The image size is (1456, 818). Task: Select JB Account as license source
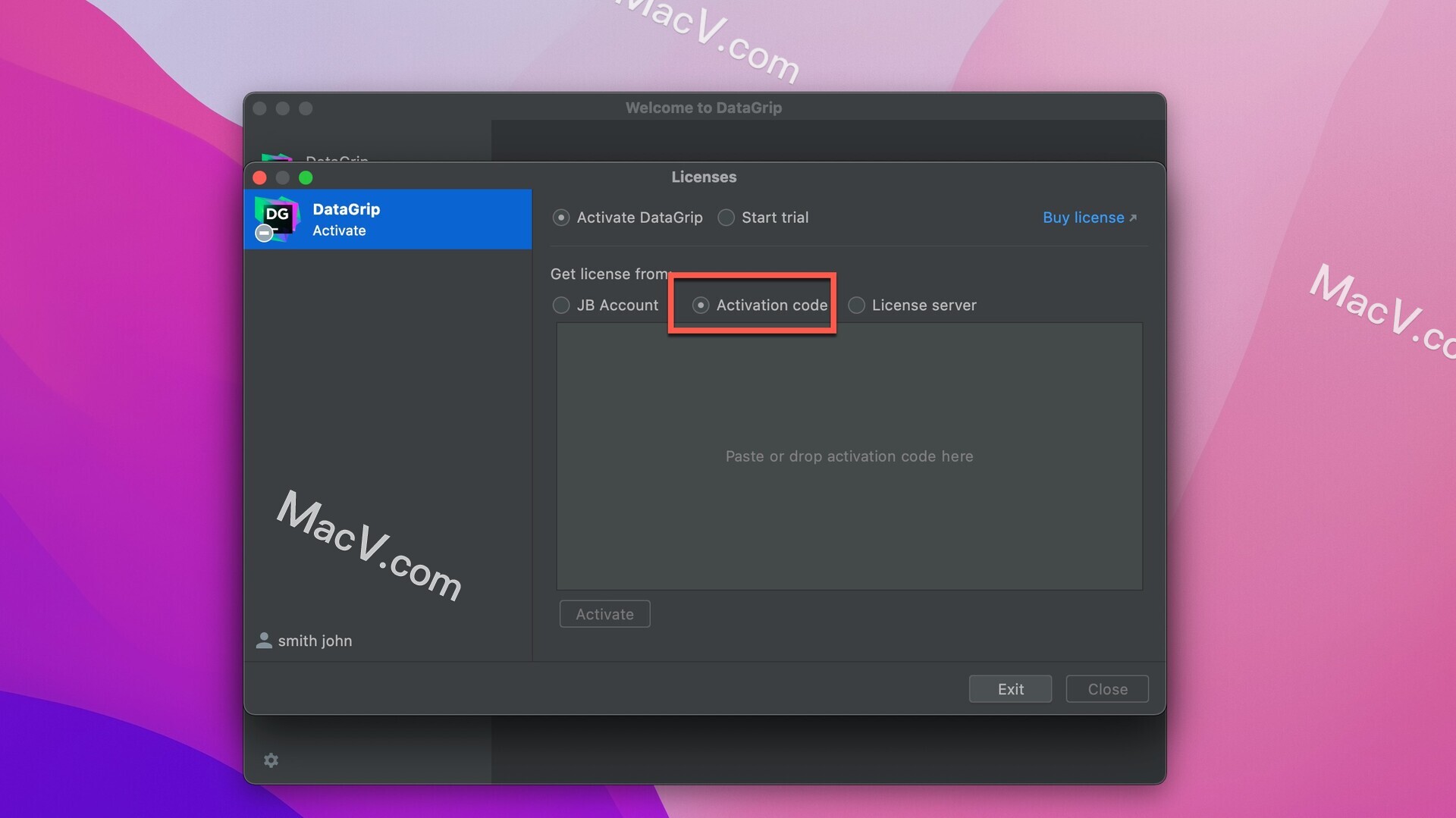click(561, 305)
